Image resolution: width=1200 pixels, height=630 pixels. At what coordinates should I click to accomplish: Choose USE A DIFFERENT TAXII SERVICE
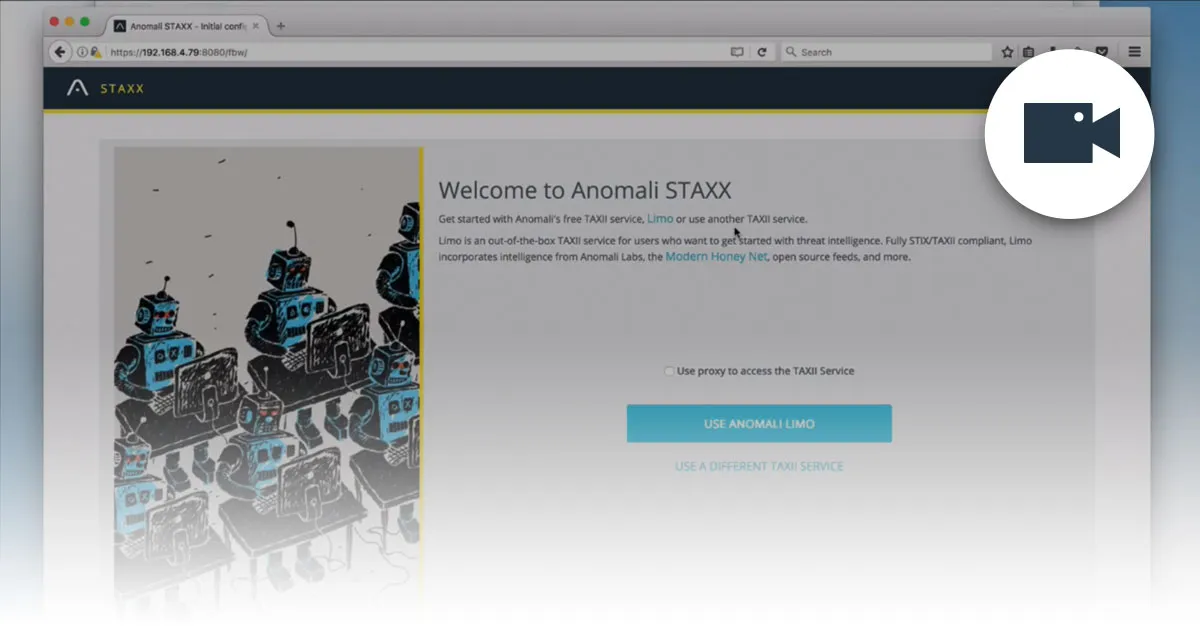click(759, 466)
